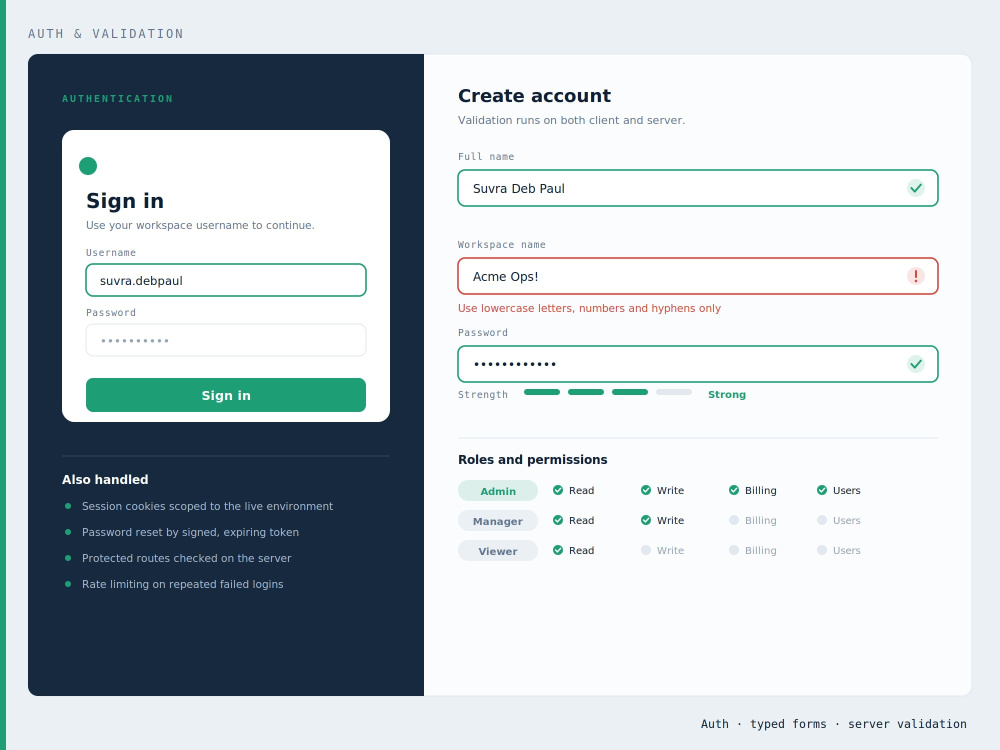Viewport: 1000px width, 750px height.
Task: Click 'Use your workspace username to continue.'
Action: tap(200, 225)
